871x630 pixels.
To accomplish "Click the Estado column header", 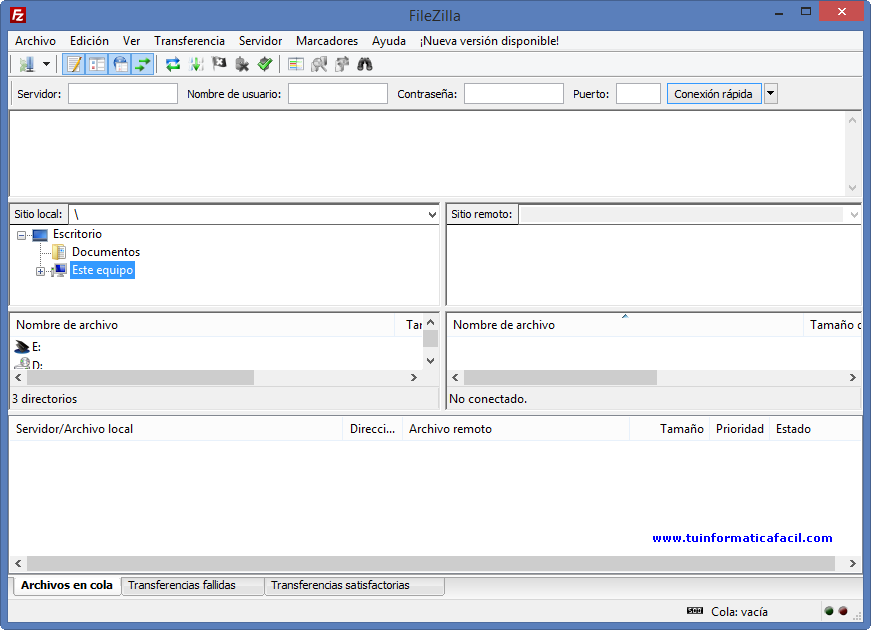I will coord(815,429).
